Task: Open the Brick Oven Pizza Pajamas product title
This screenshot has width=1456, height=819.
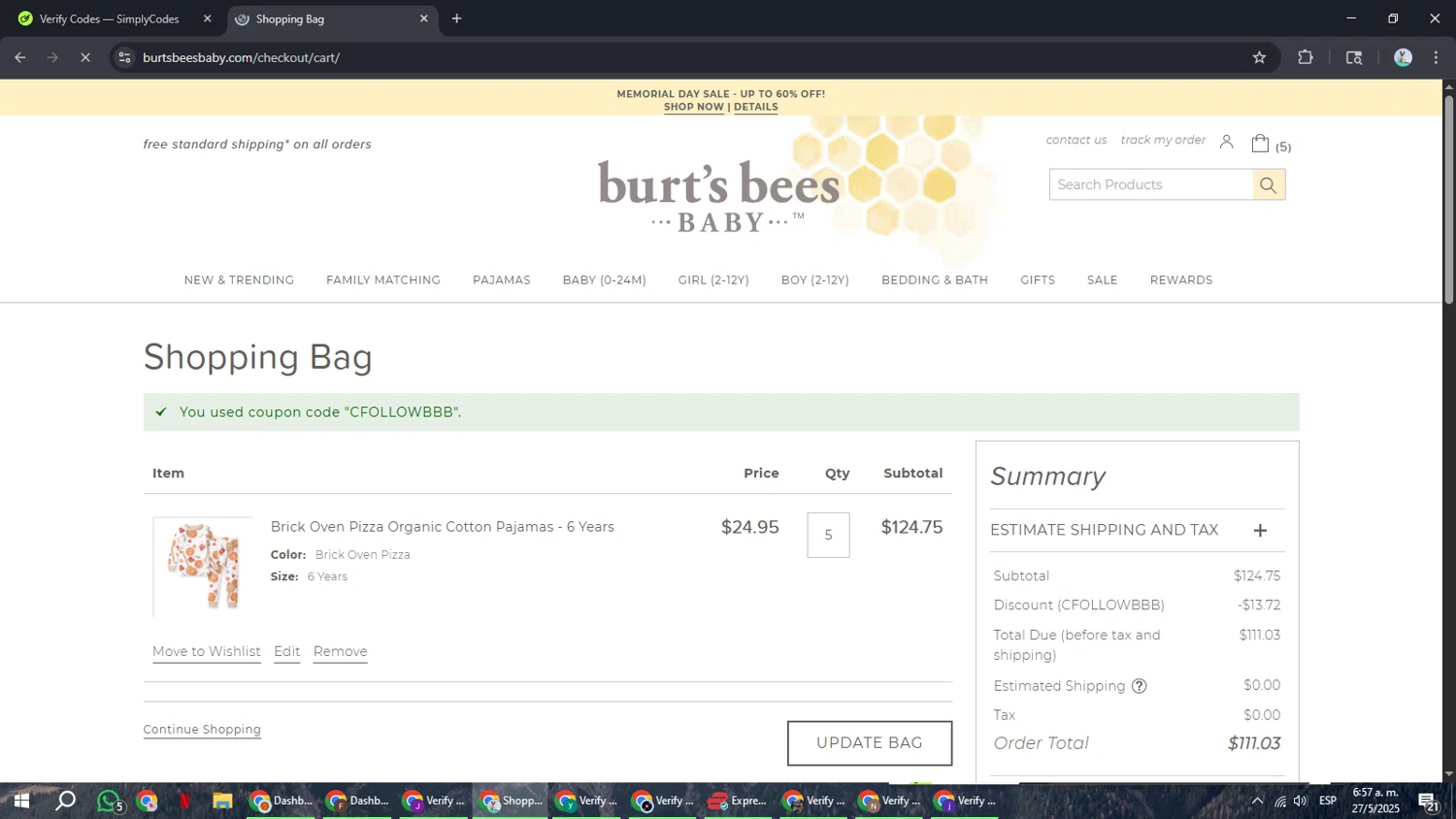Action: point(443,527)
